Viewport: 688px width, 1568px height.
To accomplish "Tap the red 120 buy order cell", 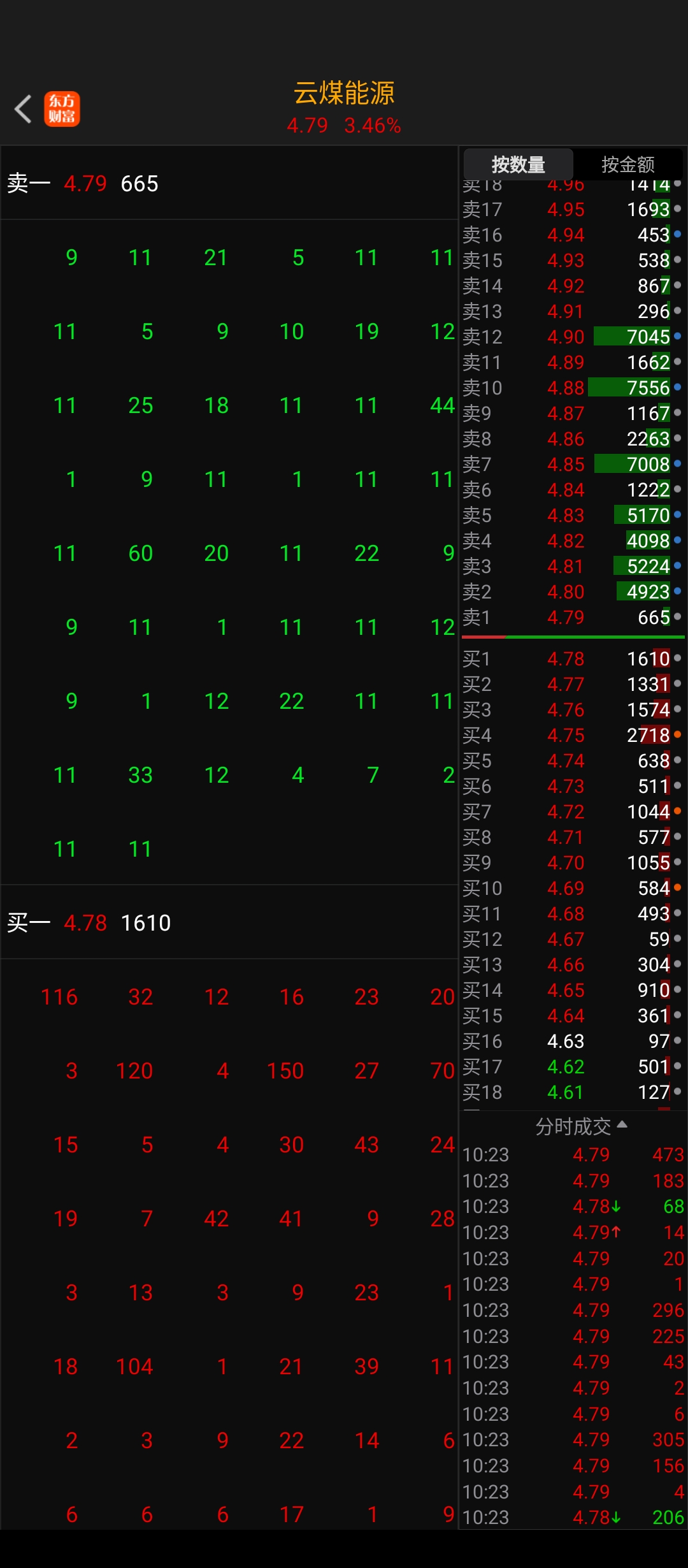I will [134, 1070].
